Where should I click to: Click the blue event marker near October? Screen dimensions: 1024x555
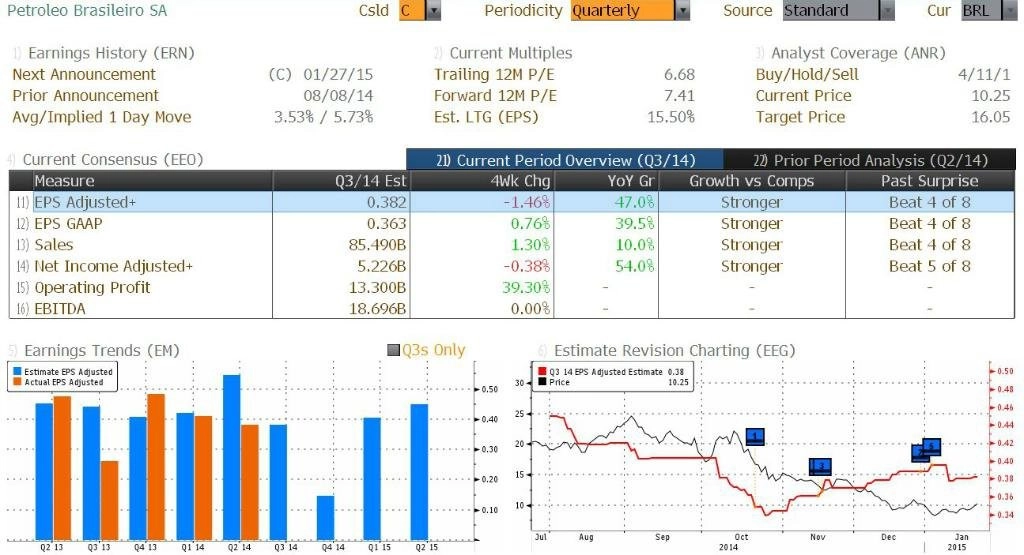pyautogui.click(x=755, y=437)
